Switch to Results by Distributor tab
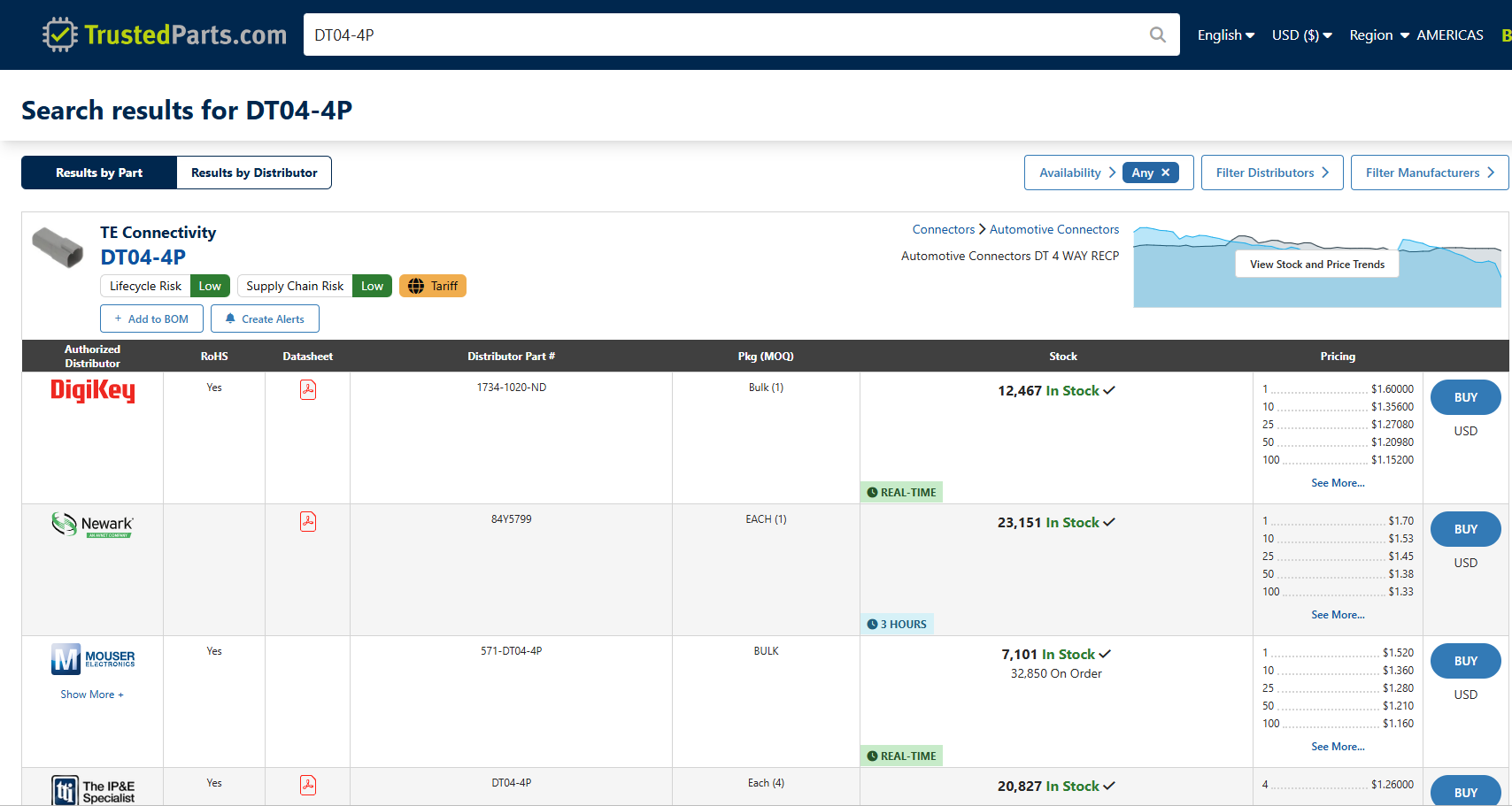Image resolution: width=1512 pixels, height=806 pixels. click(x=254, y=173)
